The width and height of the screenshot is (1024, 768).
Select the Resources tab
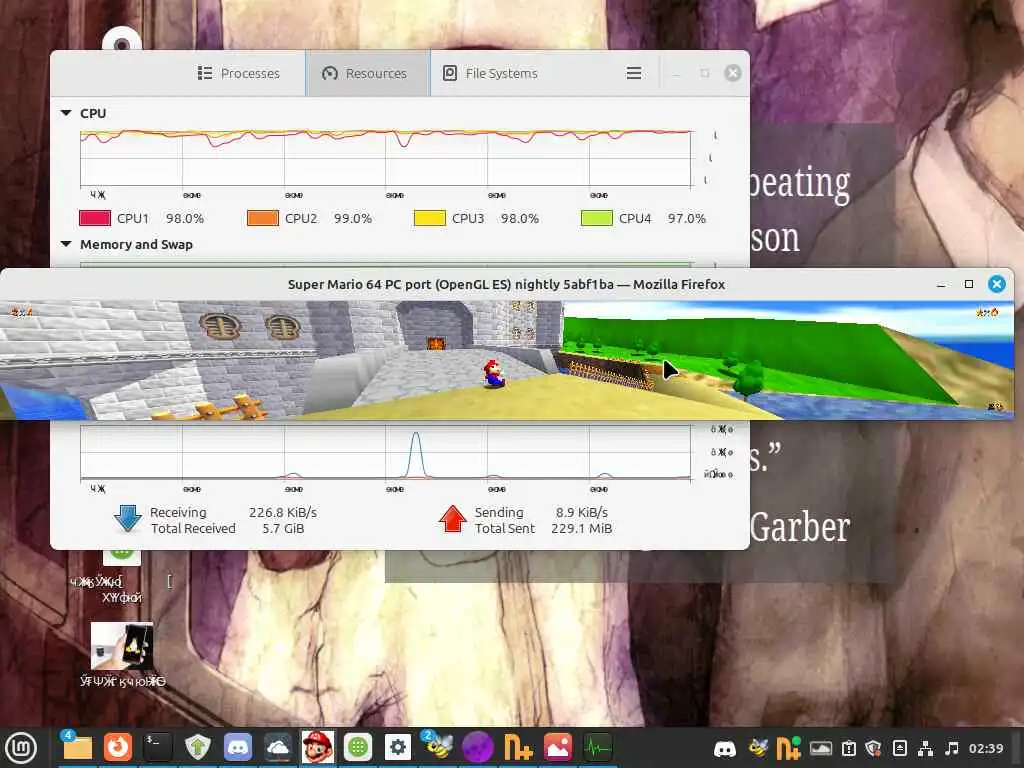pyautogui.click(x=368, y=73)
